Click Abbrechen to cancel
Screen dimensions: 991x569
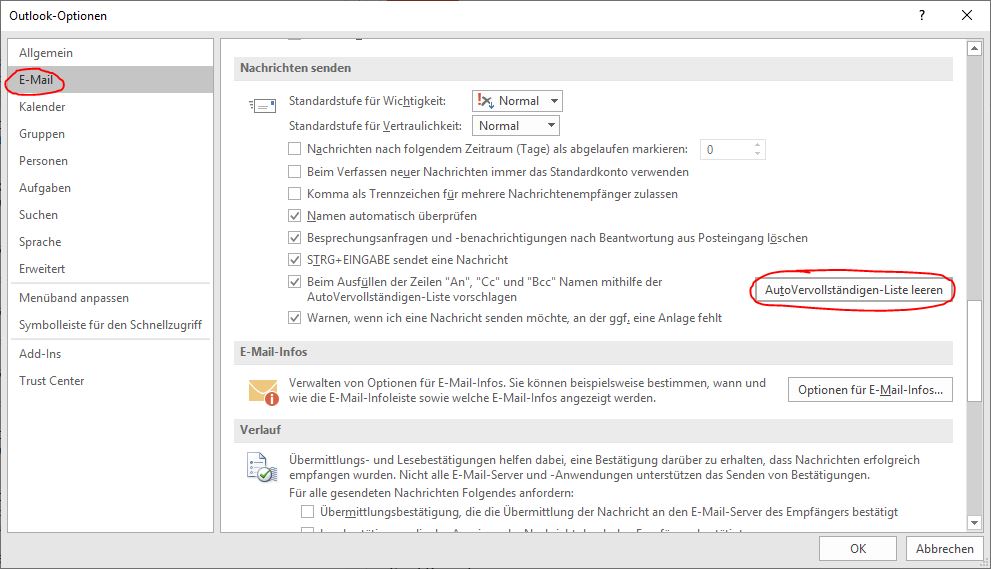click(x=945, y=549)
